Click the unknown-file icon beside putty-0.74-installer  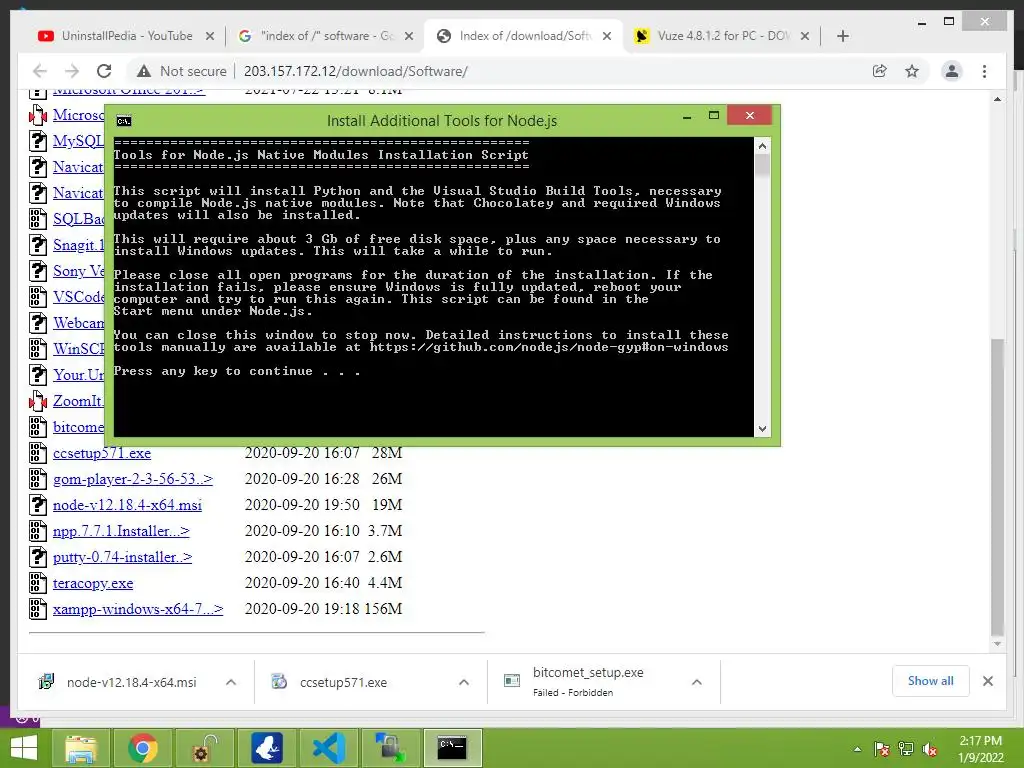click(38, 557)
